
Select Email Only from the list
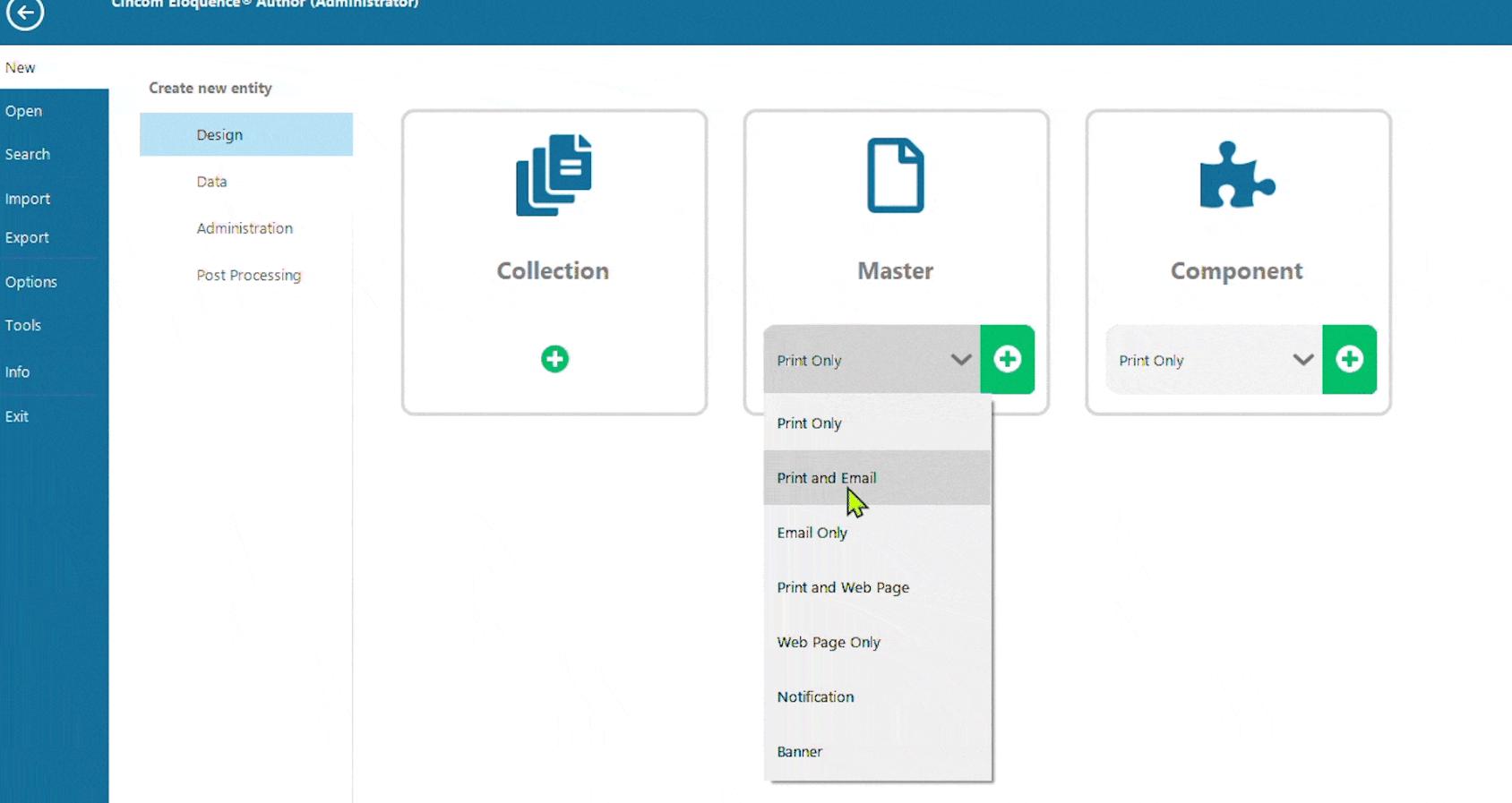[812, 533]
